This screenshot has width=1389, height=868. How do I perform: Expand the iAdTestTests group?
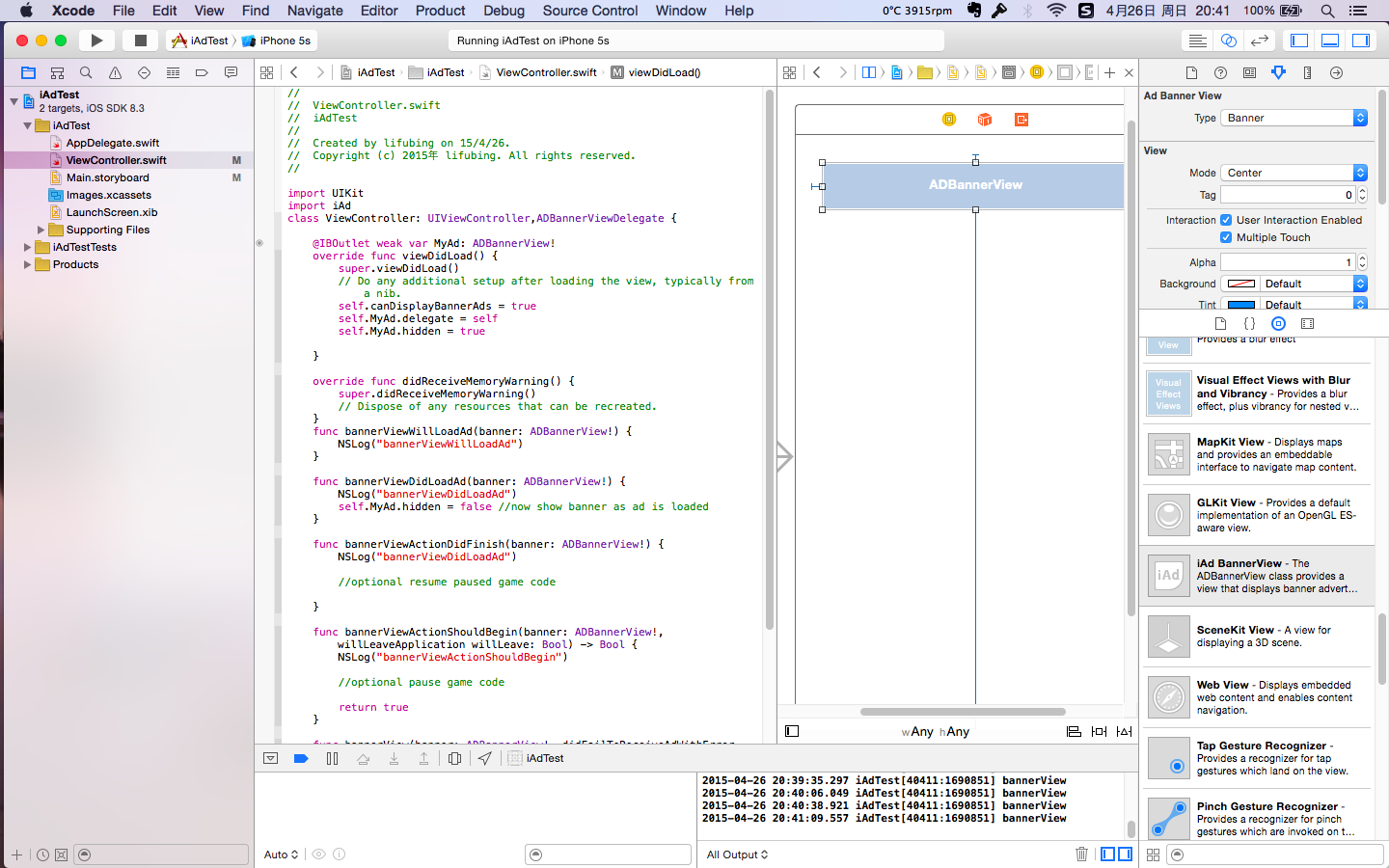pos(27,247)
